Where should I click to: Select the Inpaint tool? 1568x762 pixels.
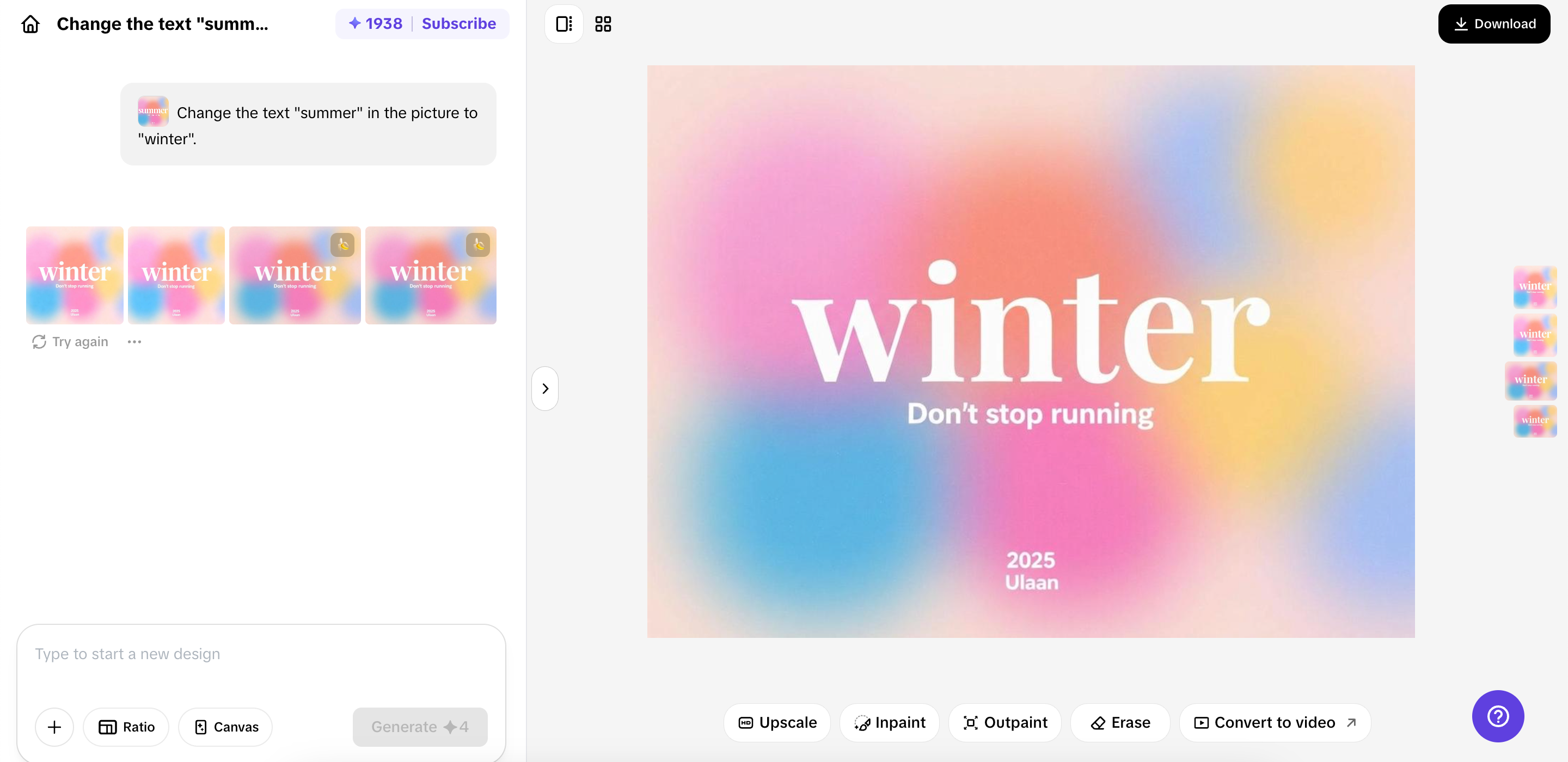click(889, 722)
